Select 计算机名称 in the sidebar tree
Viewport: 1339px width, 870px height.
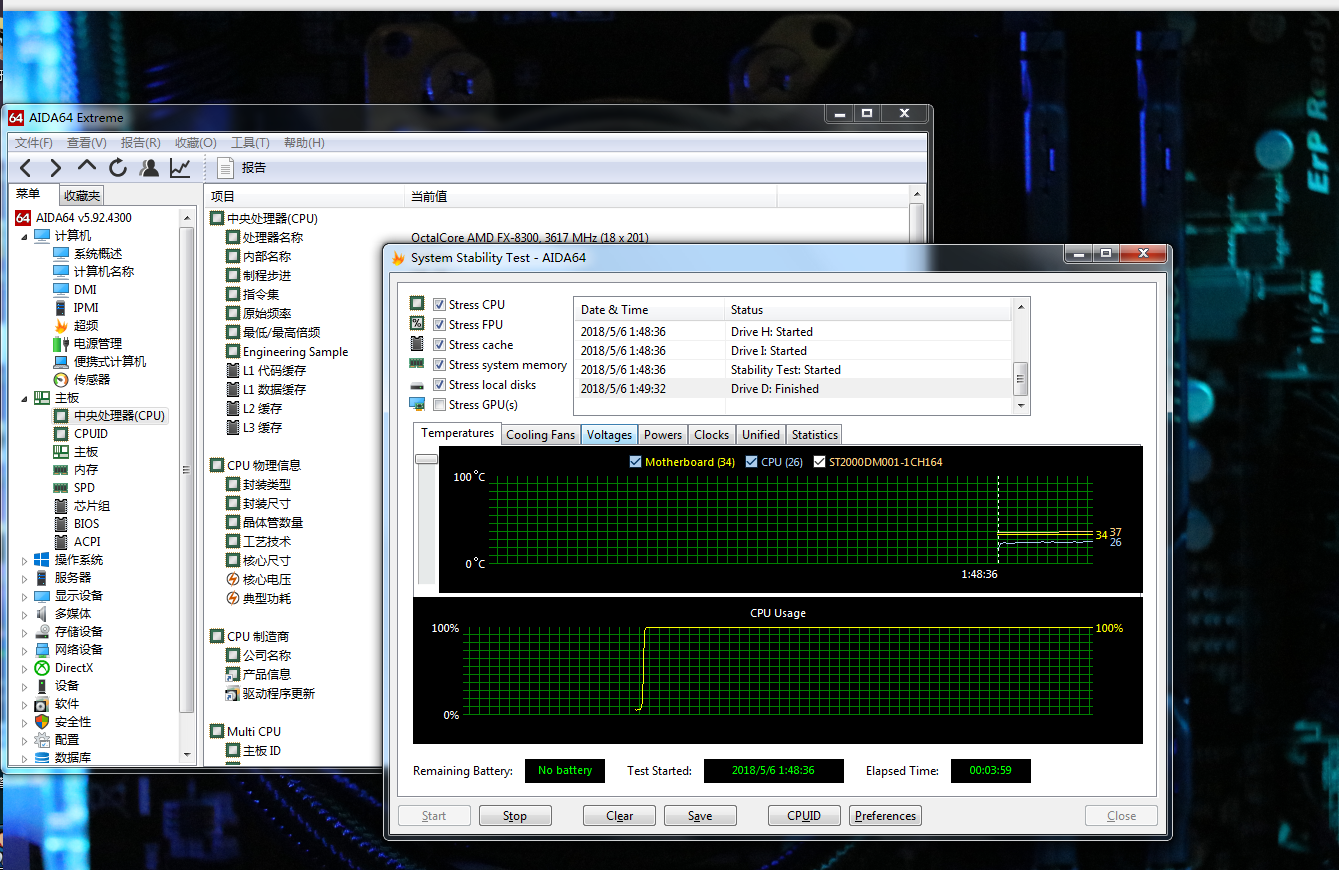click(x=104, y=272)
